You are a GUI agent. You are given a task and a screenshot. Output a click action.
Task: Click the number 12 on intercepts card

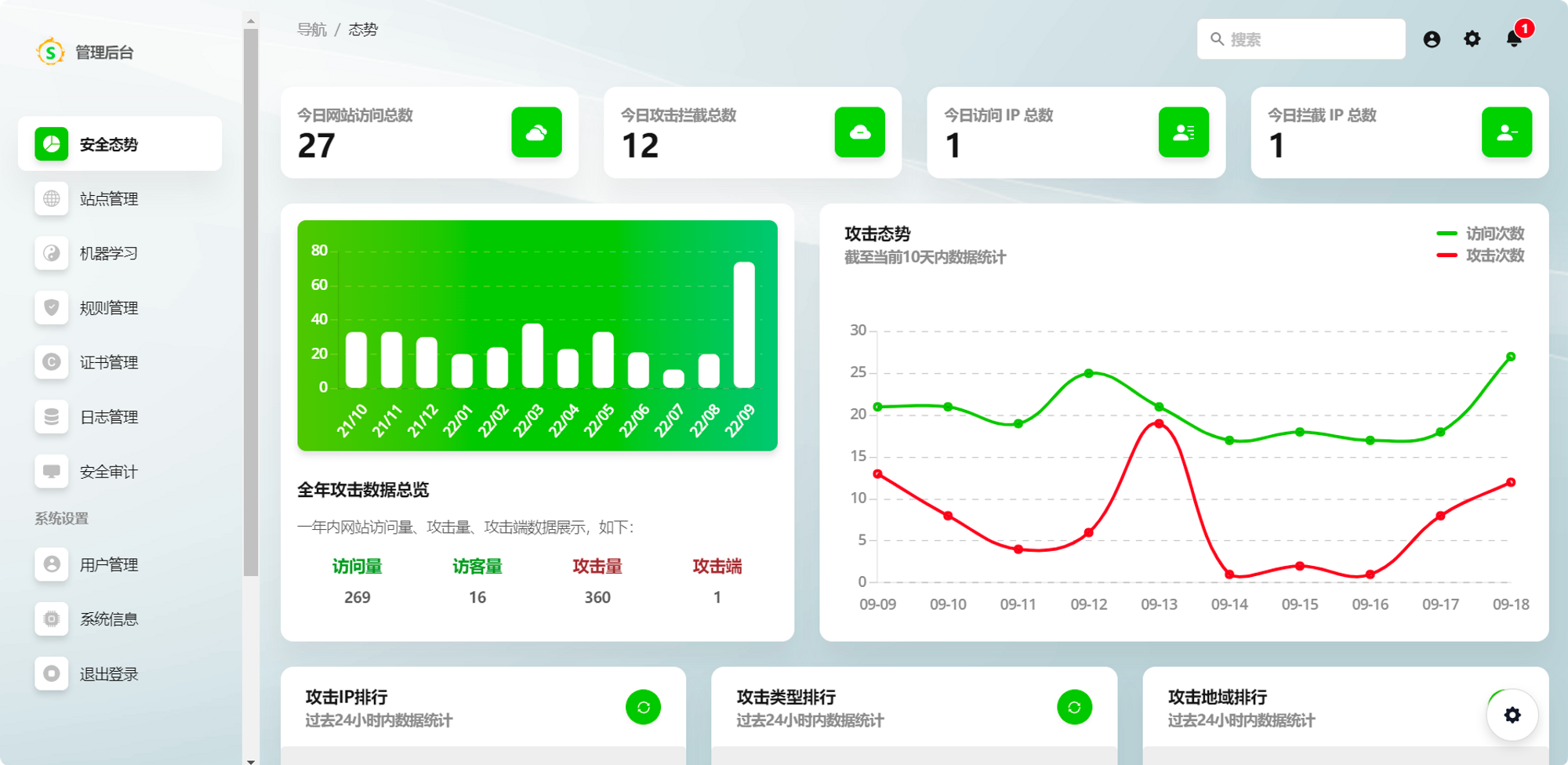640,146
